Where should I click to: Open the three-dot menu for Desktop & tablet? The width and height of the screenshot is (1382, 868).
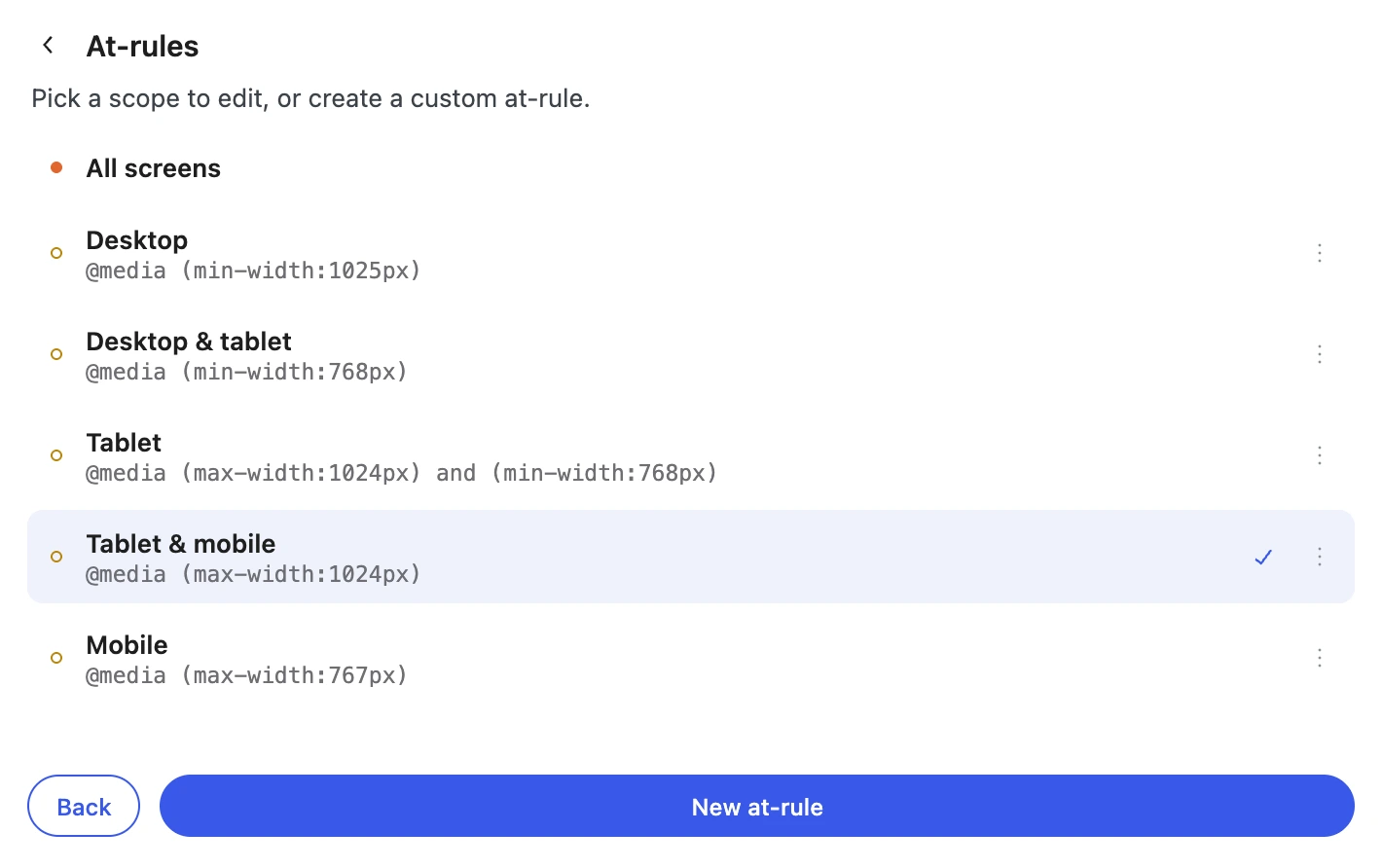pos(1320,354)
